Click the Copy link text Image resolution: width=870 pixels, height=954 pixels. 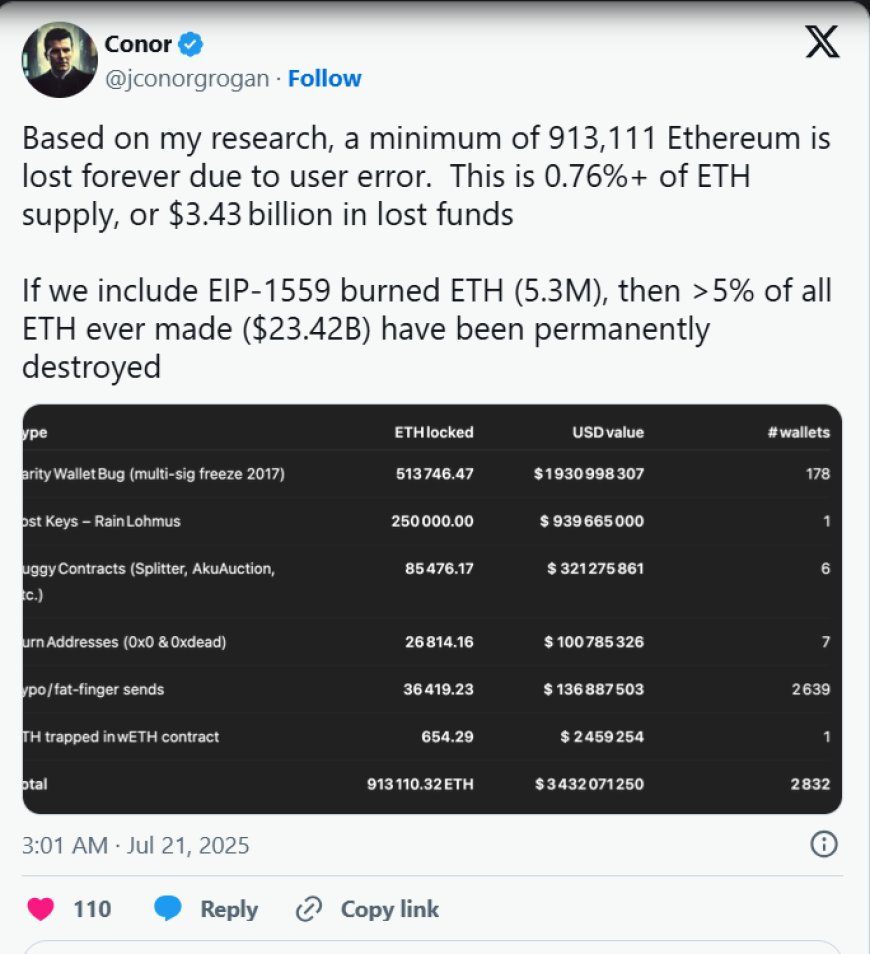[x=390, y=909]
